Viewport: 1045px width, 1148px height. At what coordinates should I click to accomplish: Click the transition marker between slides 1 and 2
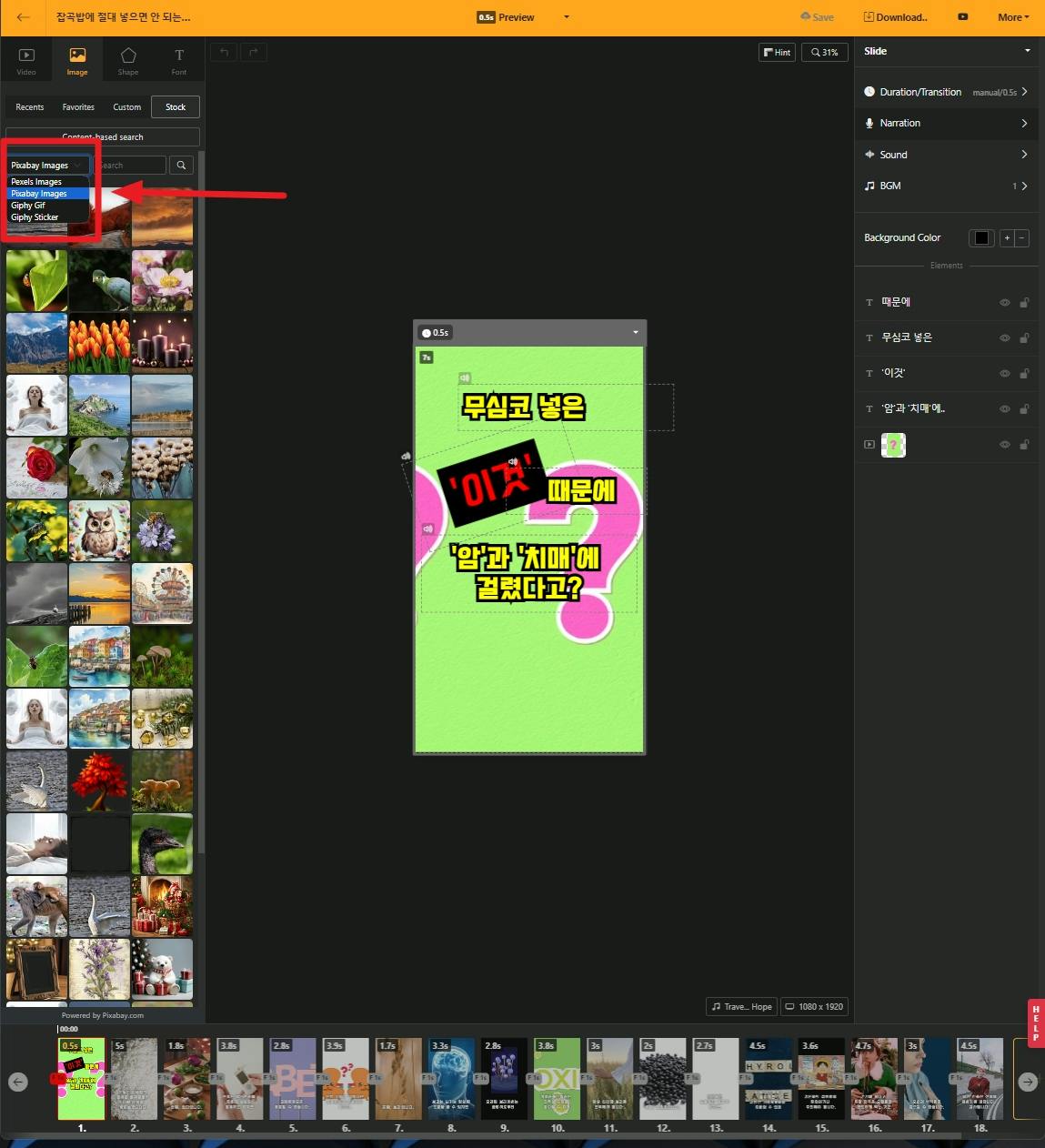click(x=109, y=1077)
